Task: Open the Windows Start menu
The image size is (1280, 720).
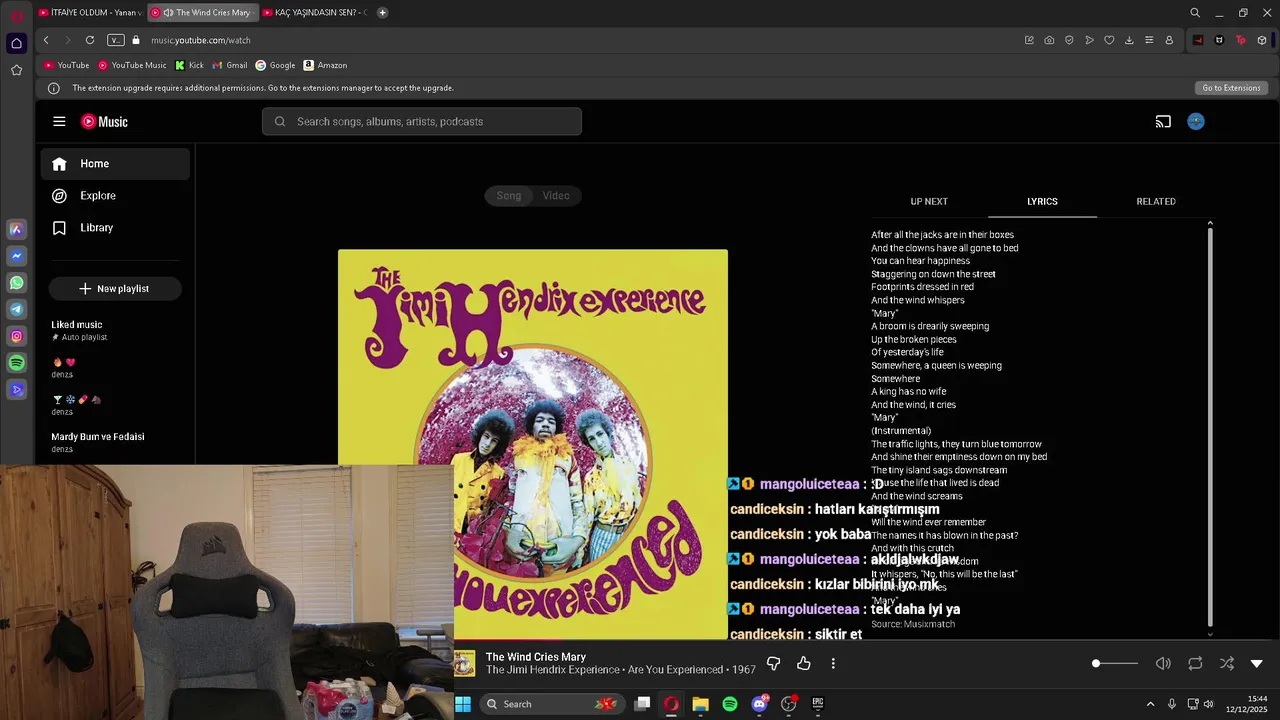Action: coord(463,704)
